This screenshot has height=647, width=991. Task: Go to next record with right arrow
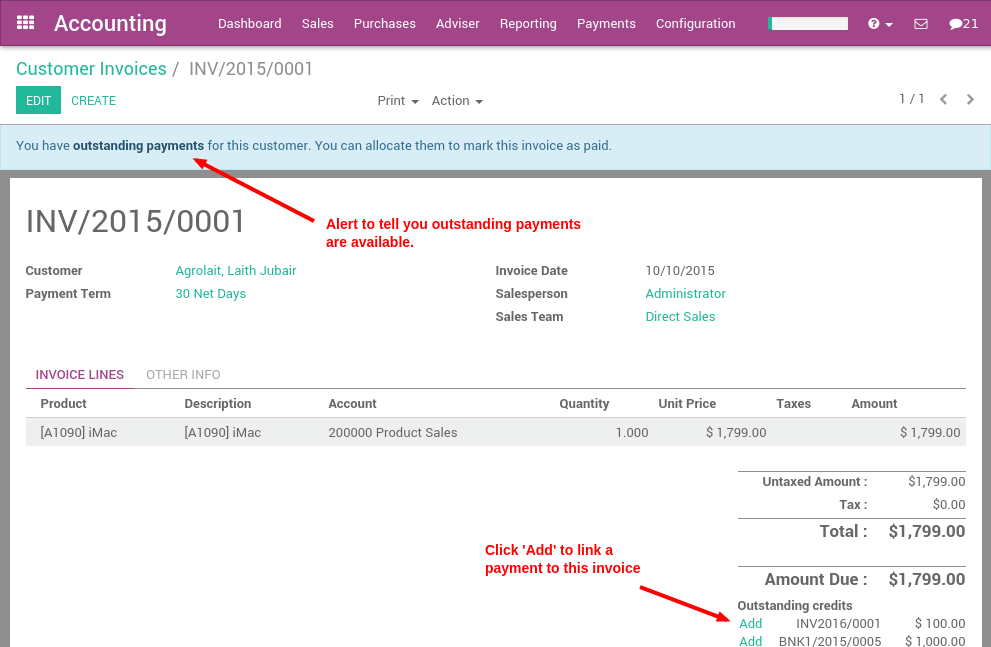(x=969, y=99)
